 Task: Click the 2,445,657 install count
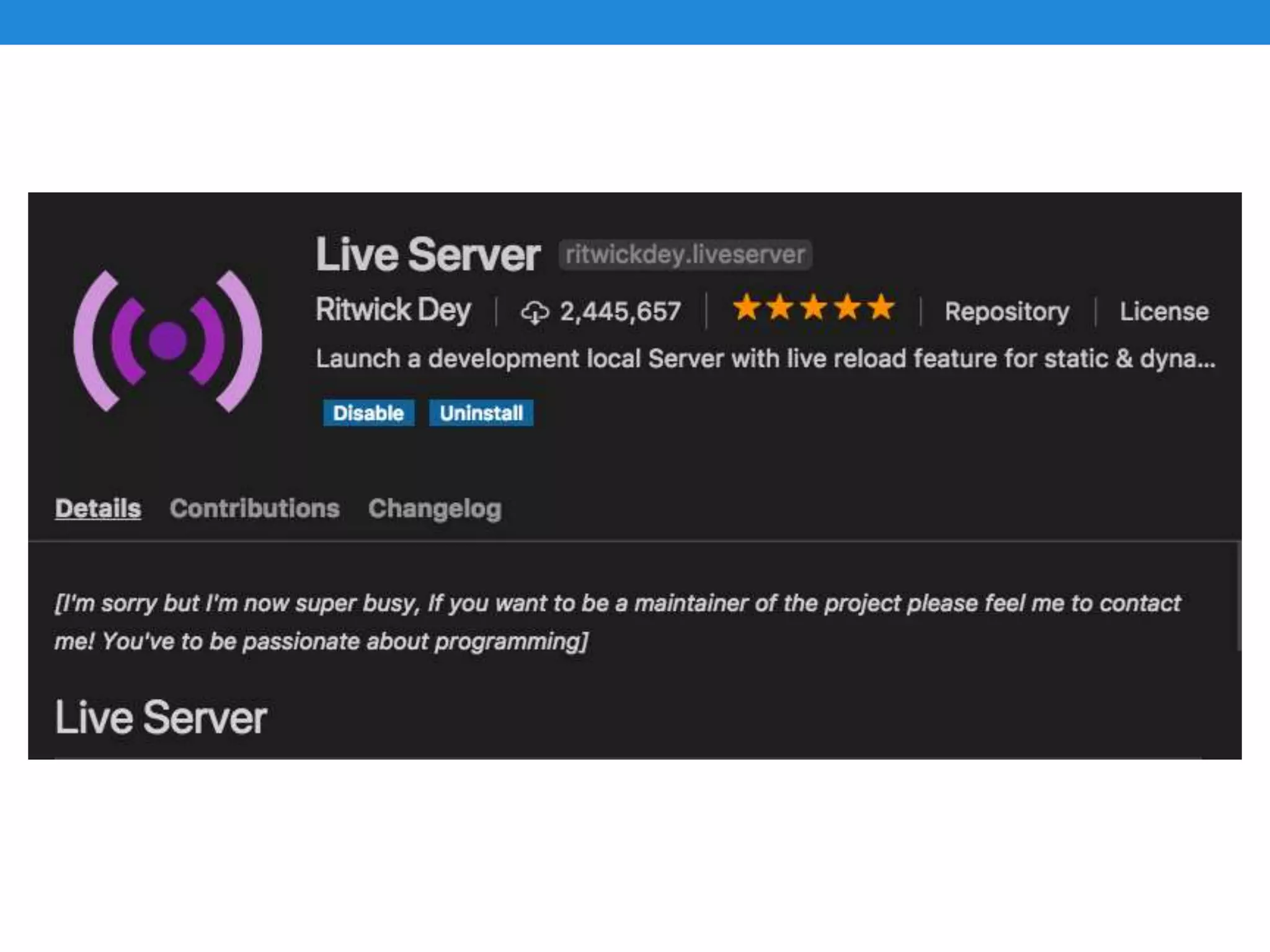coord(620,312)
